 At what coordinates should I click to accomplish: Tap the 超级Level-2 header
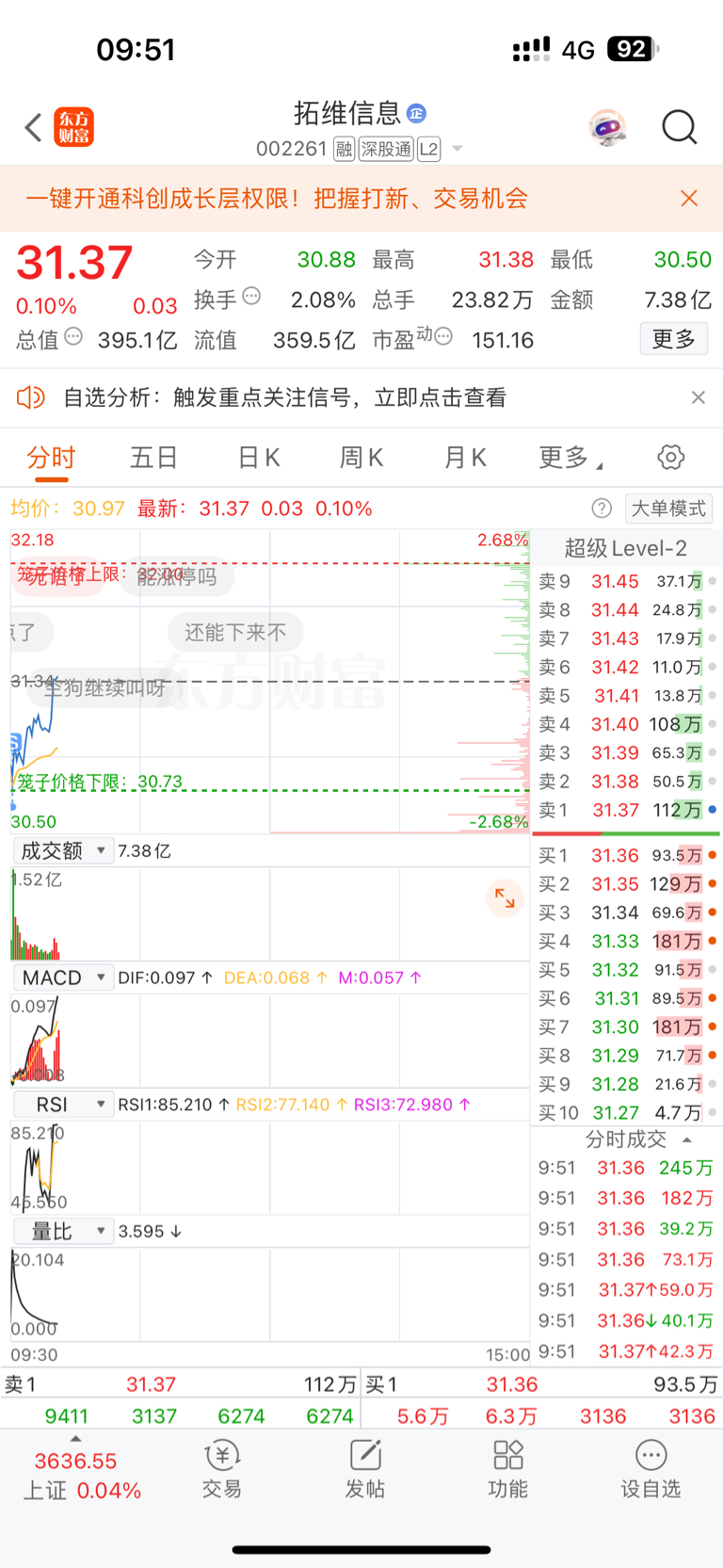(x=626, y=548)
